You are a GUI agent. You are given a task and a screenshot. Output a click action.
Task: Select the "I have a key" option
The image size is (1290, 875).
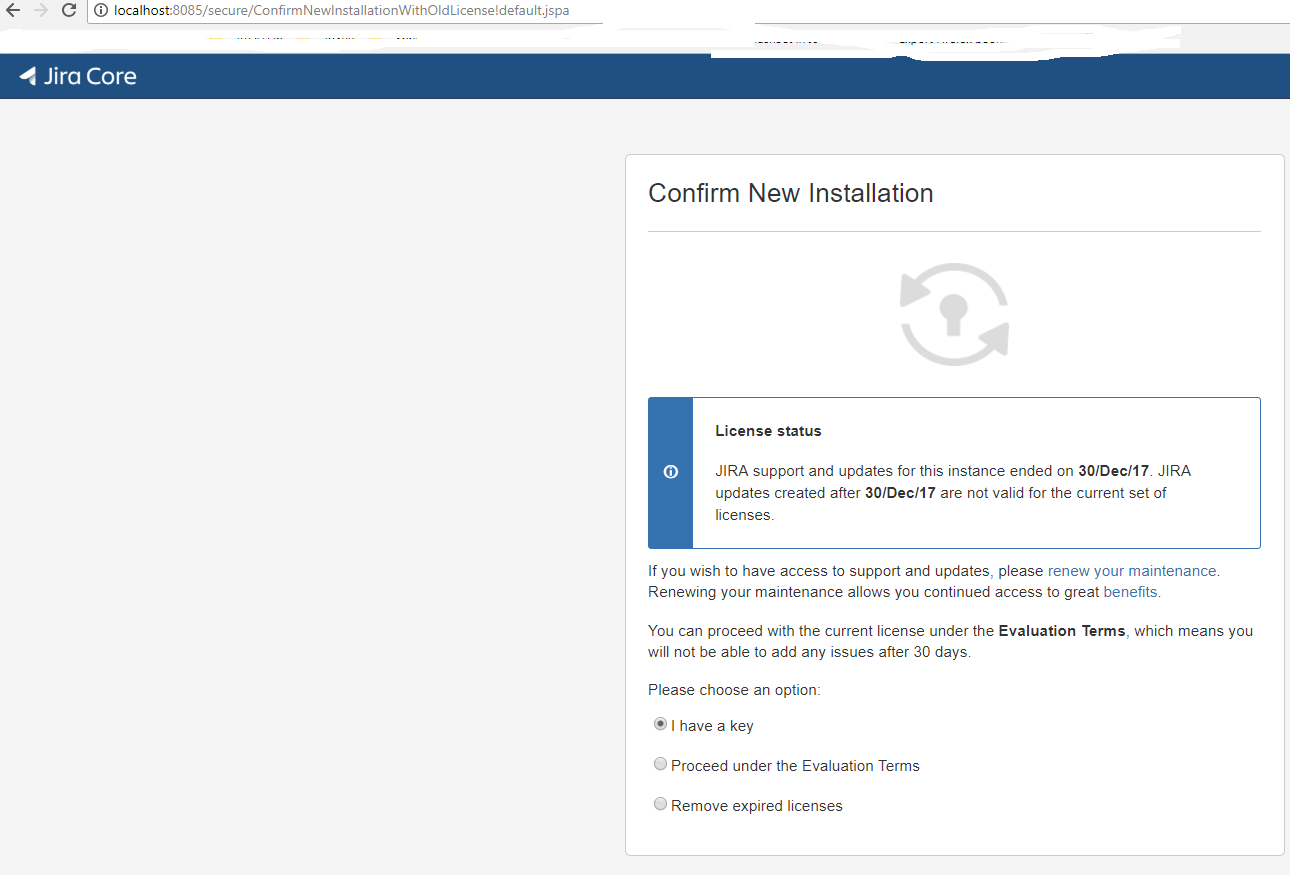tap(660, 724)
